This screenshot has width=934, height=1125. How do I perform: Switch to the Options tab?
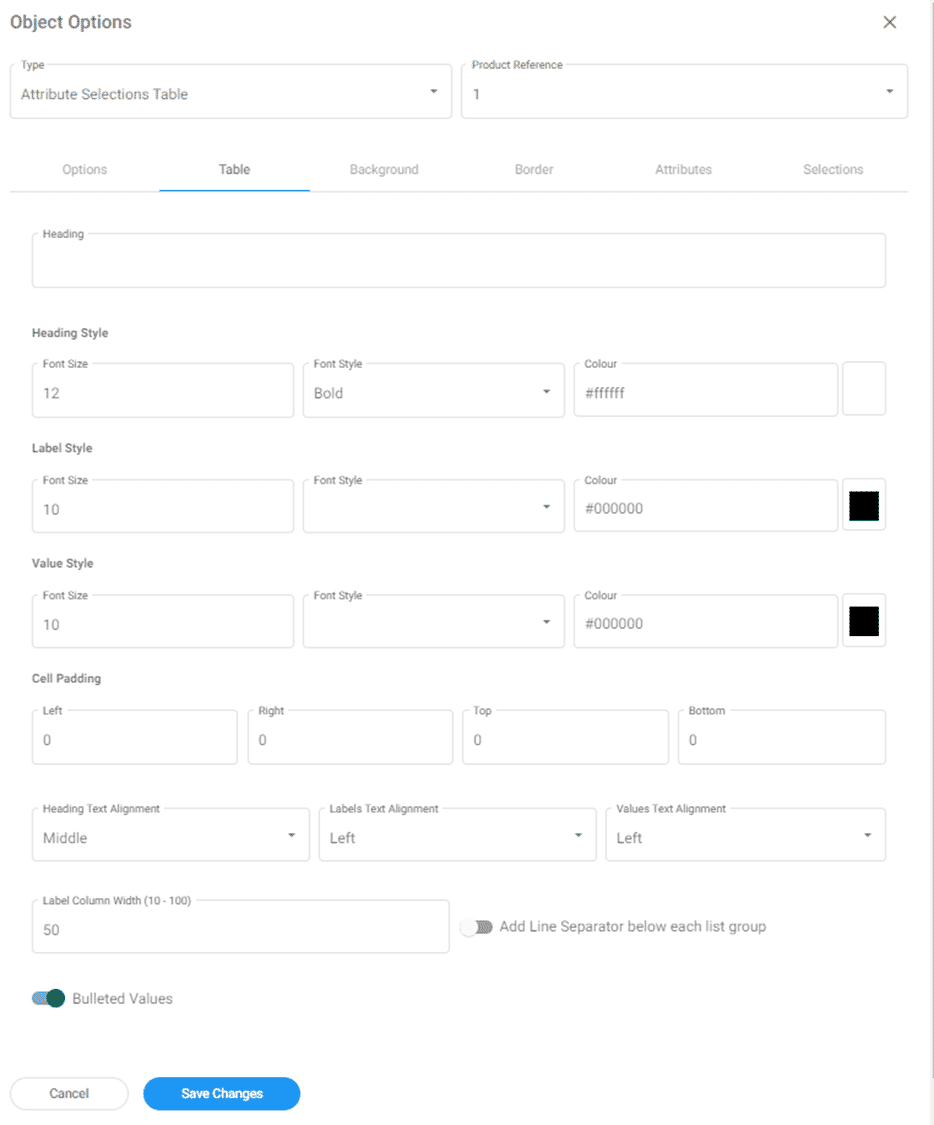84,169
